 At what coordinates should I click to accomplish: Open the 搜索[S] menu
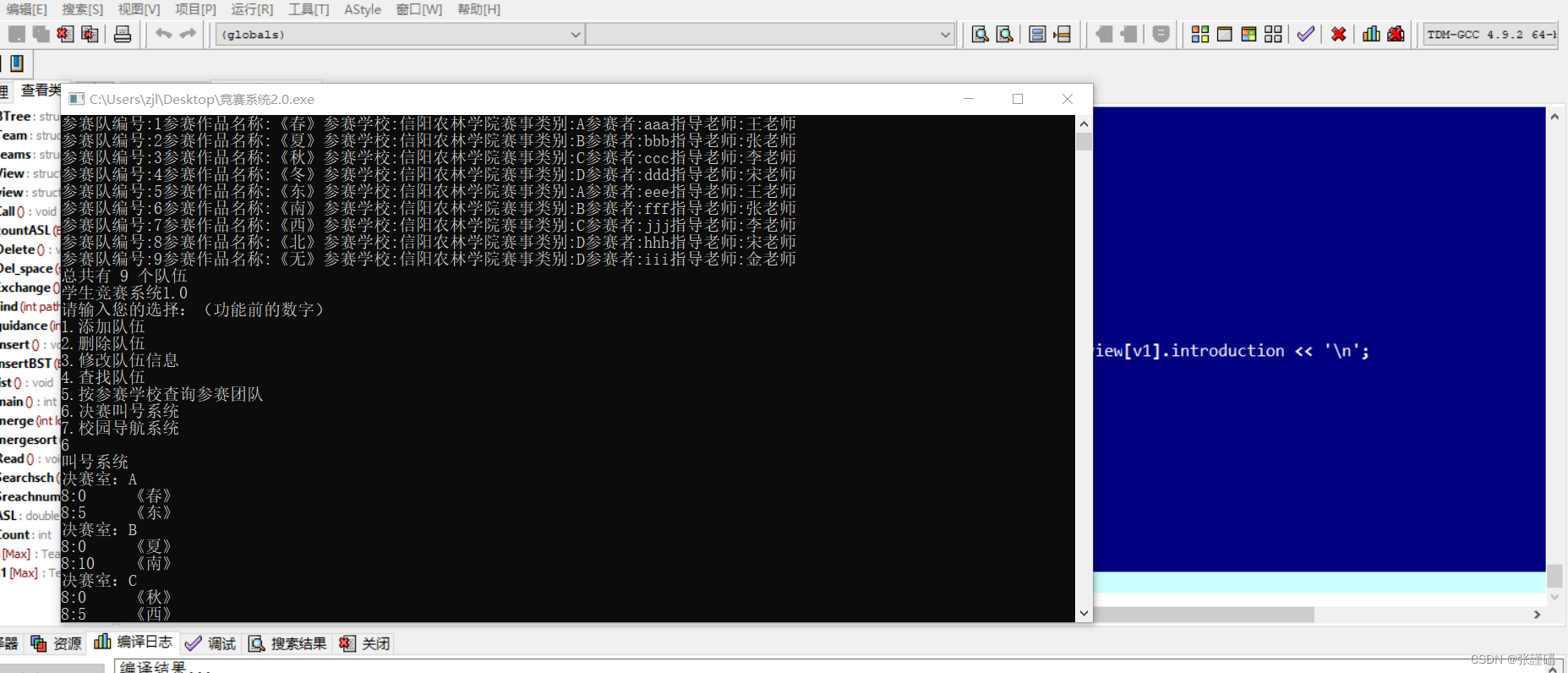click(83, 9)
